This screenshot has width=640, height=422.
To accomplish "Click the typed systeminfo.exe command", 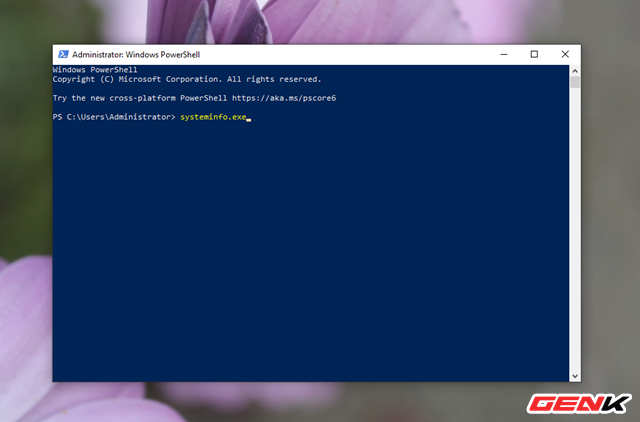I will click(x=213, y=117).
